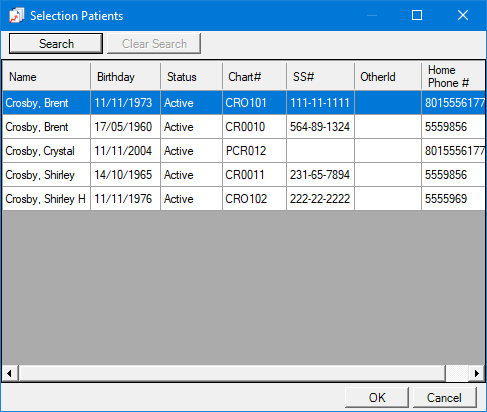Sort by the Birthday column header
The height and width of the screenshot is (412, 487).
pos(125,76)
